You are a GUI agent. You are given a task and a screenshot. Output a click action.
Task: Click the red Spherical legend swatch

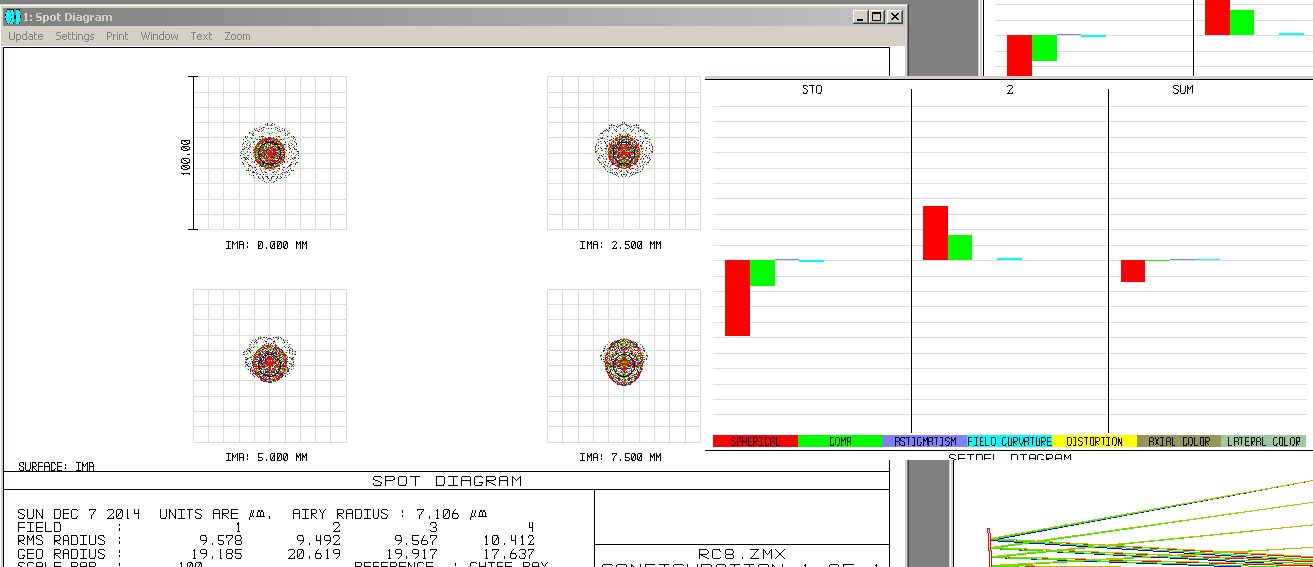pos(755,441)
